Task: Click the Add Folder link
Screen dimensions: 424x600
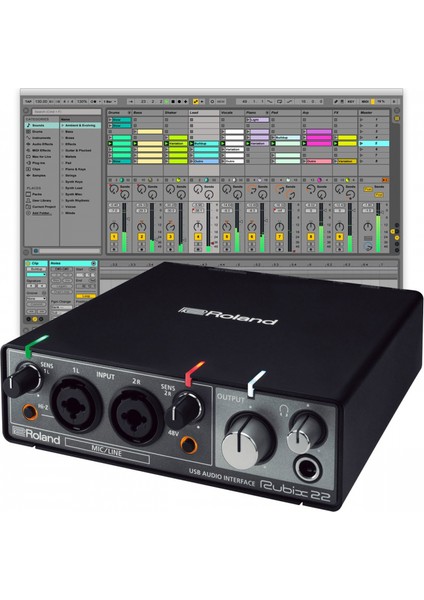Action: 41,213
